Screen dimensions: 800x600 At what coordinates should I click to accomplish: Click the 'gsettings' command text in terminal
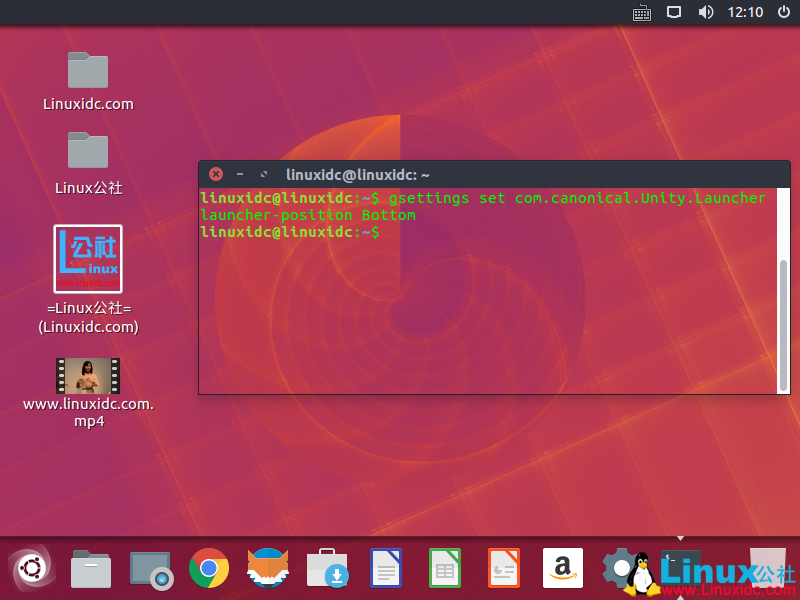[429, 198]
